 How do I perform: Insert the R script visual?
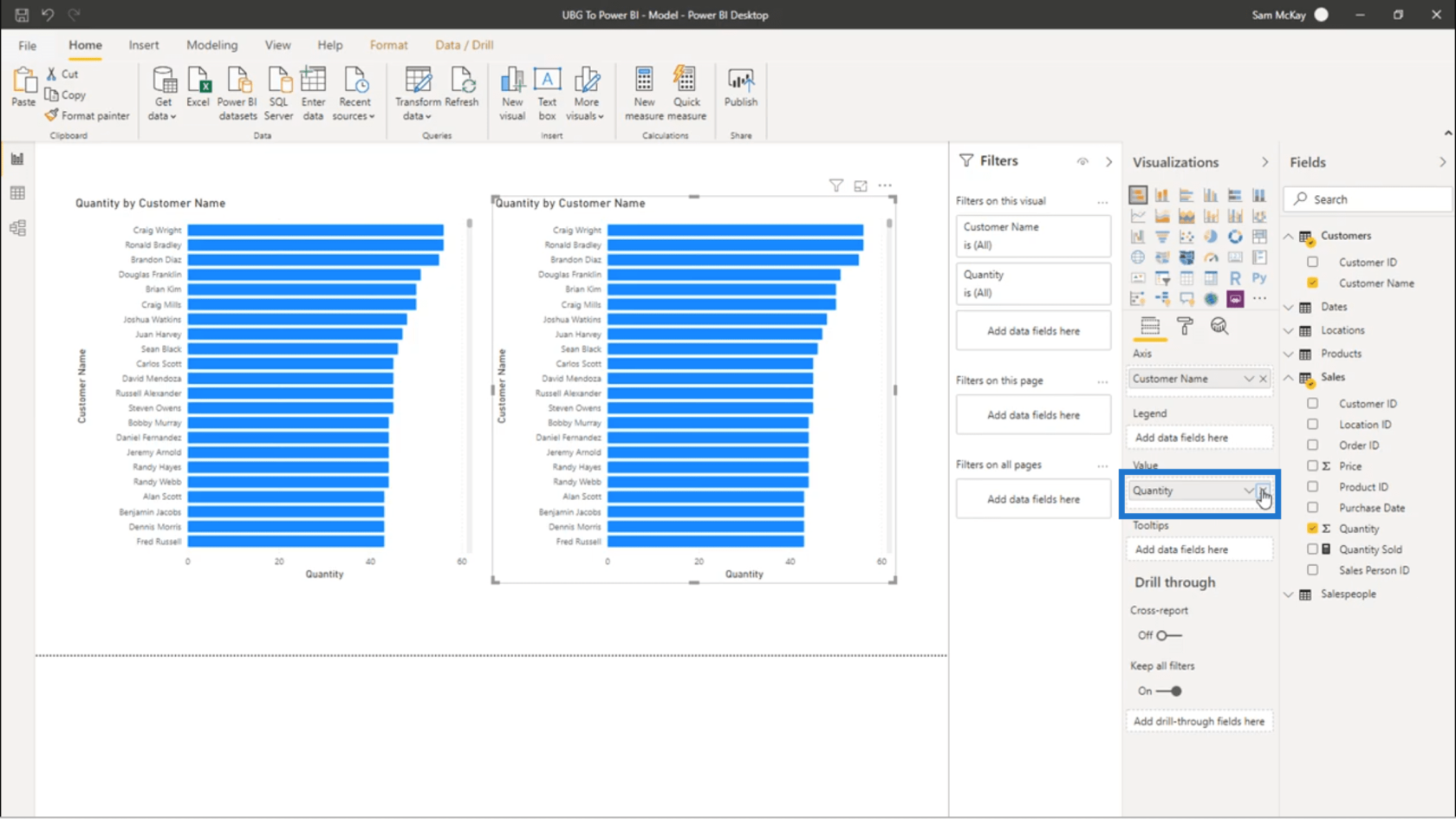(x=1235, y=278)
